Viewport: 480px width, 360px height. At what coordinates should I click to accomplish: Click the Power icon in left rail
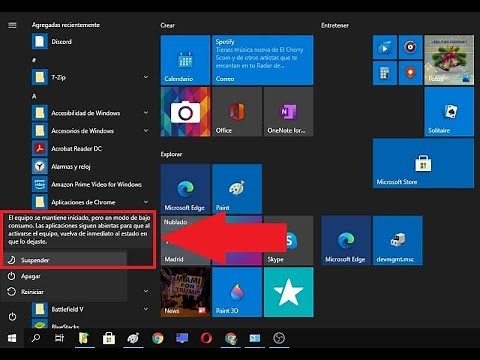(12, 316)
